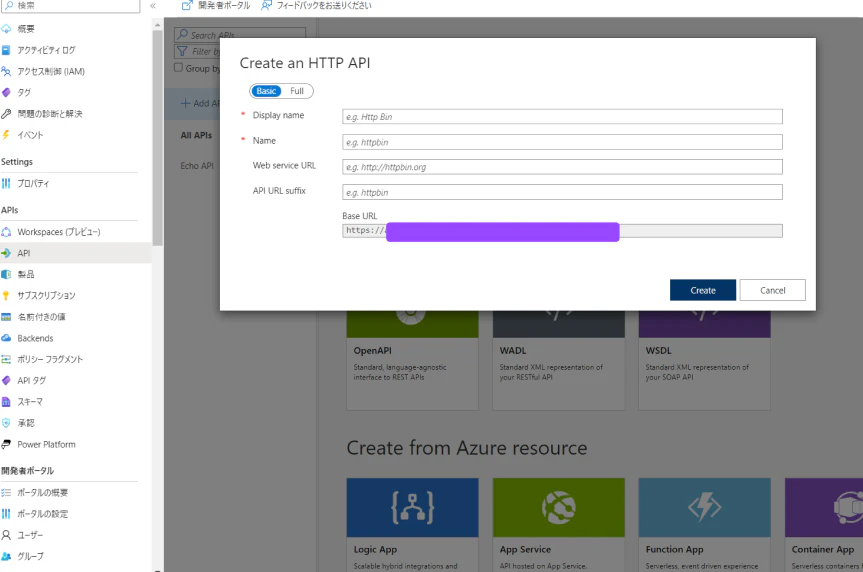
Task: Open the スキーマ icon
Action: click(6, 402)
